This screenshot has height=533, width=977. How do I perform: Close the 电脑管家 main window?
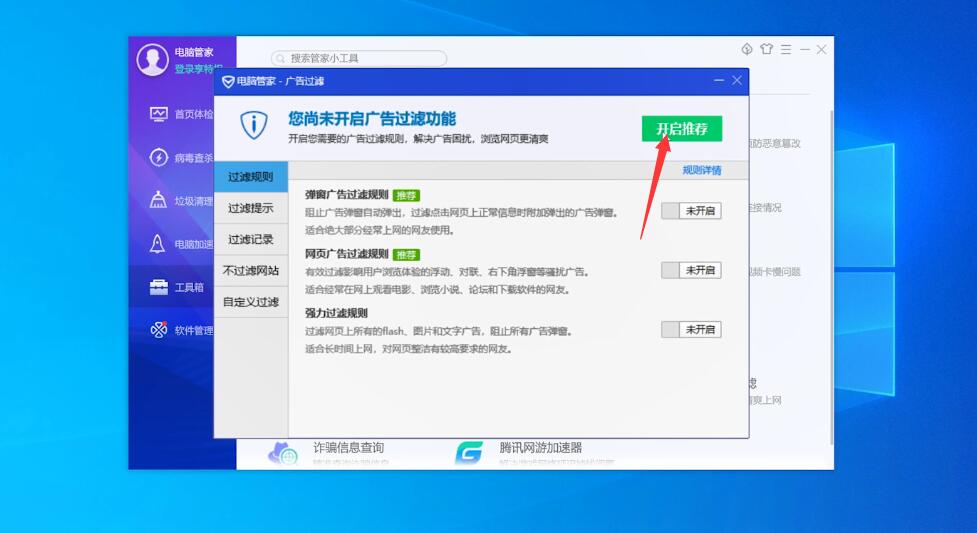tap(822, 49)
